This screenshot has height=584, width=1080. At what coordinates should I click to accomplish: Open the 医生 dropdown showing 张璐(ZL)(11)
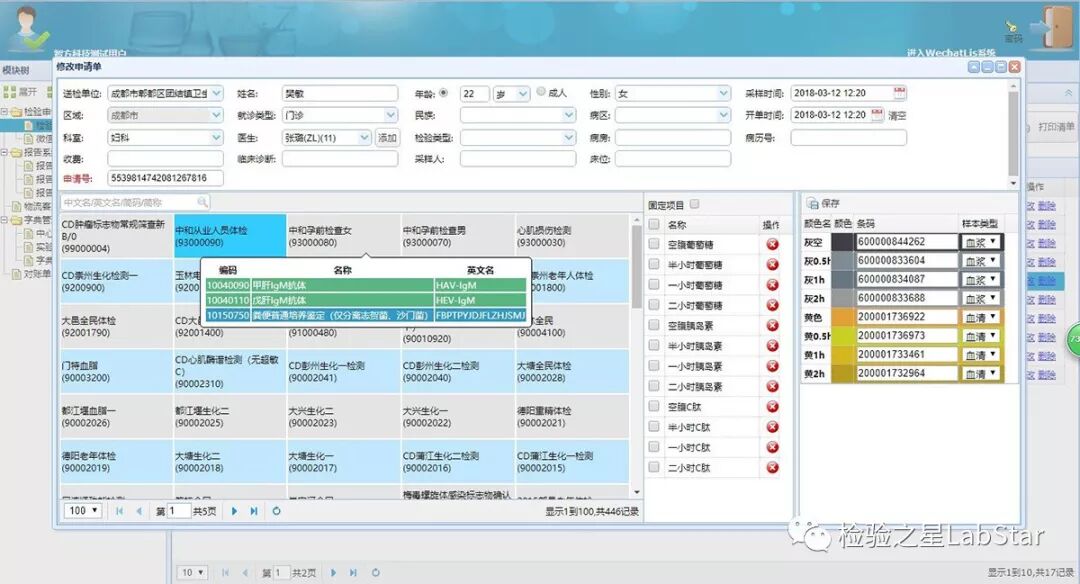pos(364,138)
